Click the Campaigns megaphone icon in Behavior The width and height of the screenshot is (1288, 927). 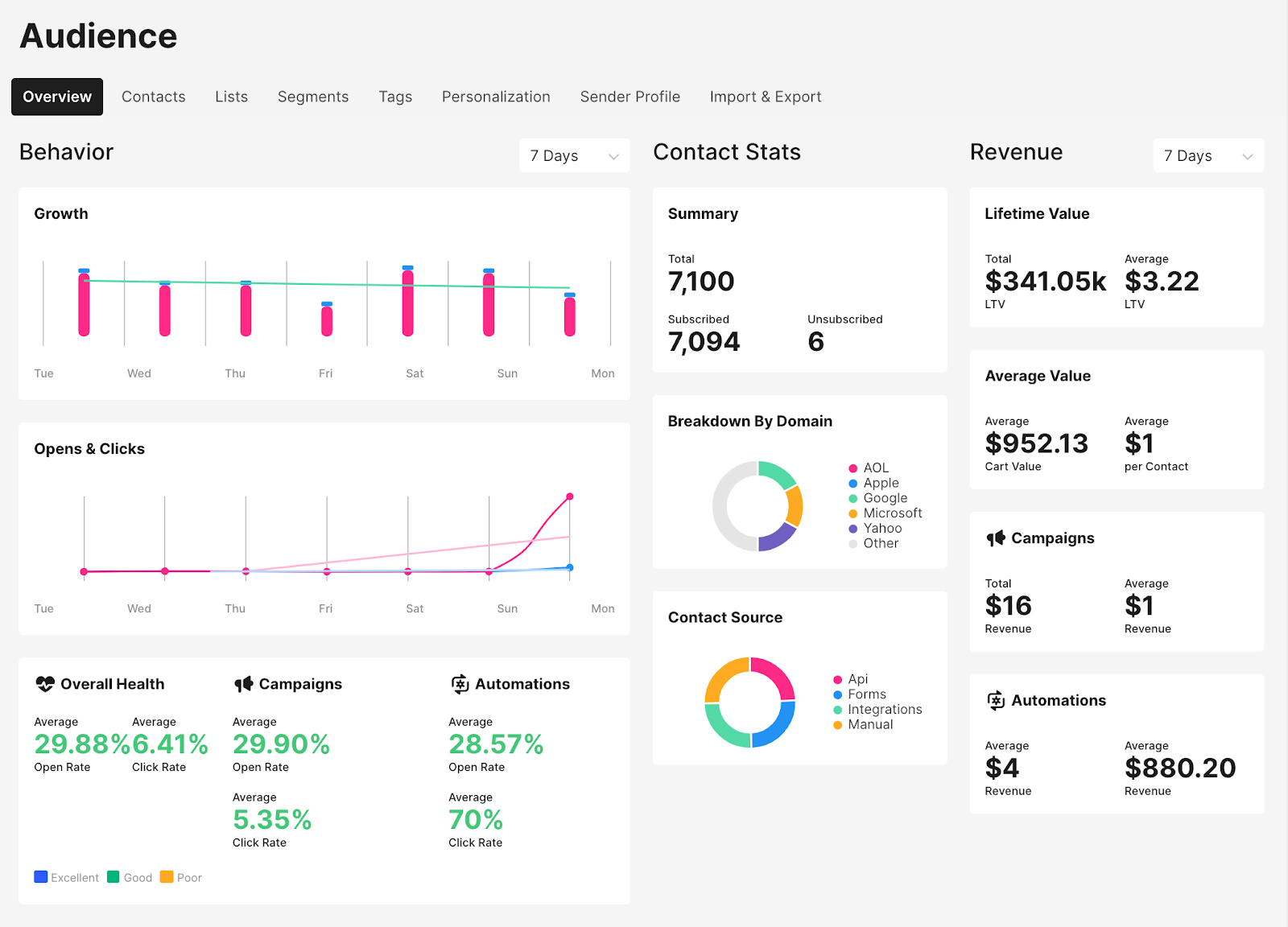(x=243, y=684)
